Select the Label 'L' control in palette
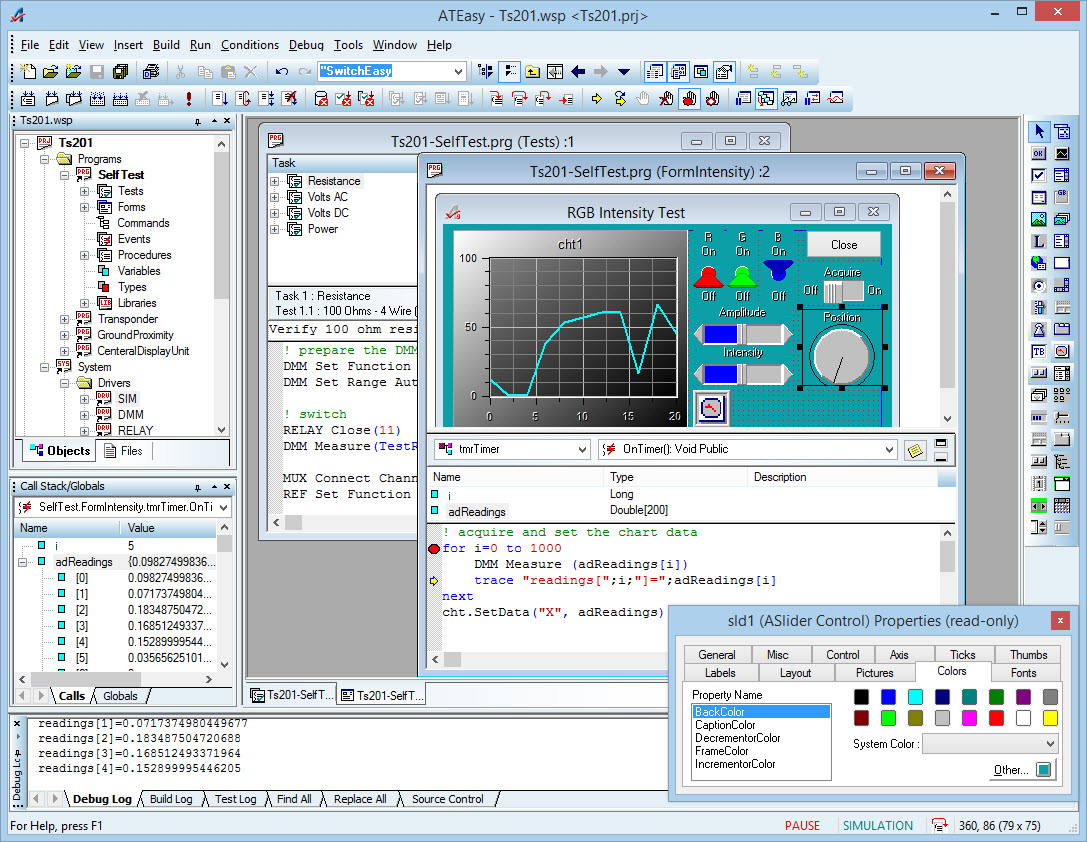Viewport: 1087px width, 842px height. tap(1039, 241)
